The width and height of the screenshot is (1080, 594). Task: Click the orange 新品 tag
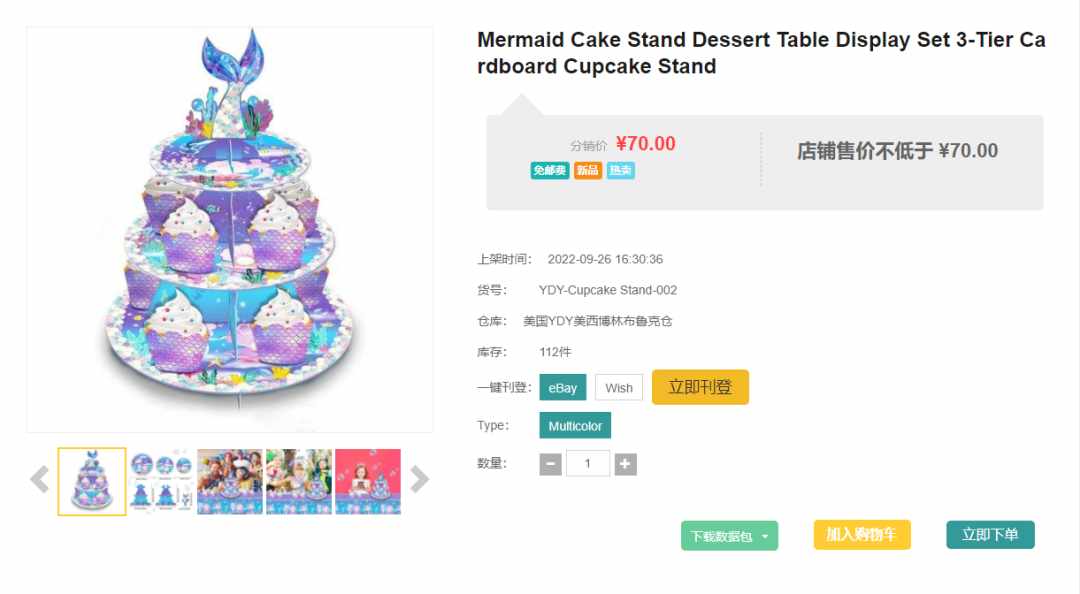[588, 170]
